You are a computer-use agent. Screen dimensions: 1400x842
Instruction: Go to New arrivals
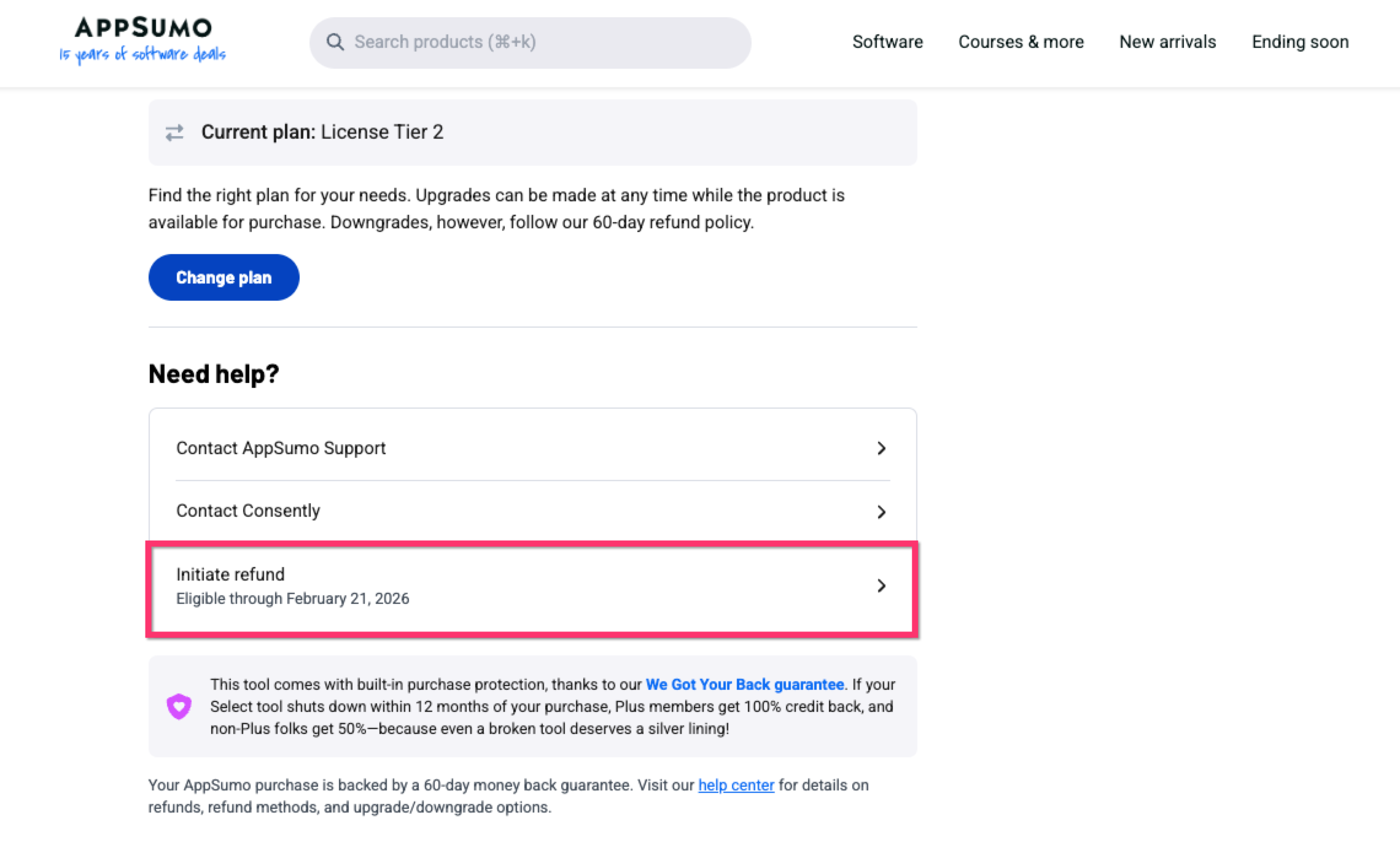click(x=1167, y=42)
